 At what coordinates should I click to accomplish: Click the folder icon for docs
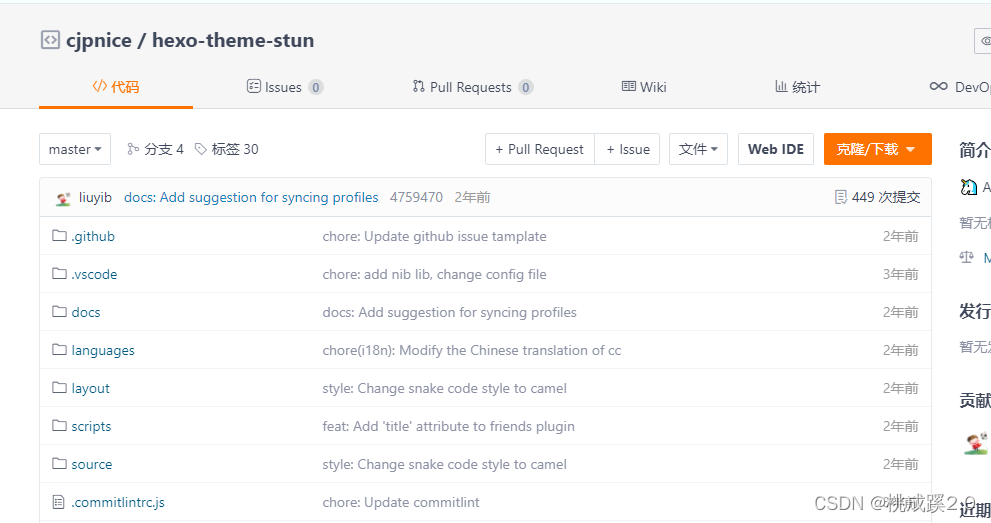(59, 311)
